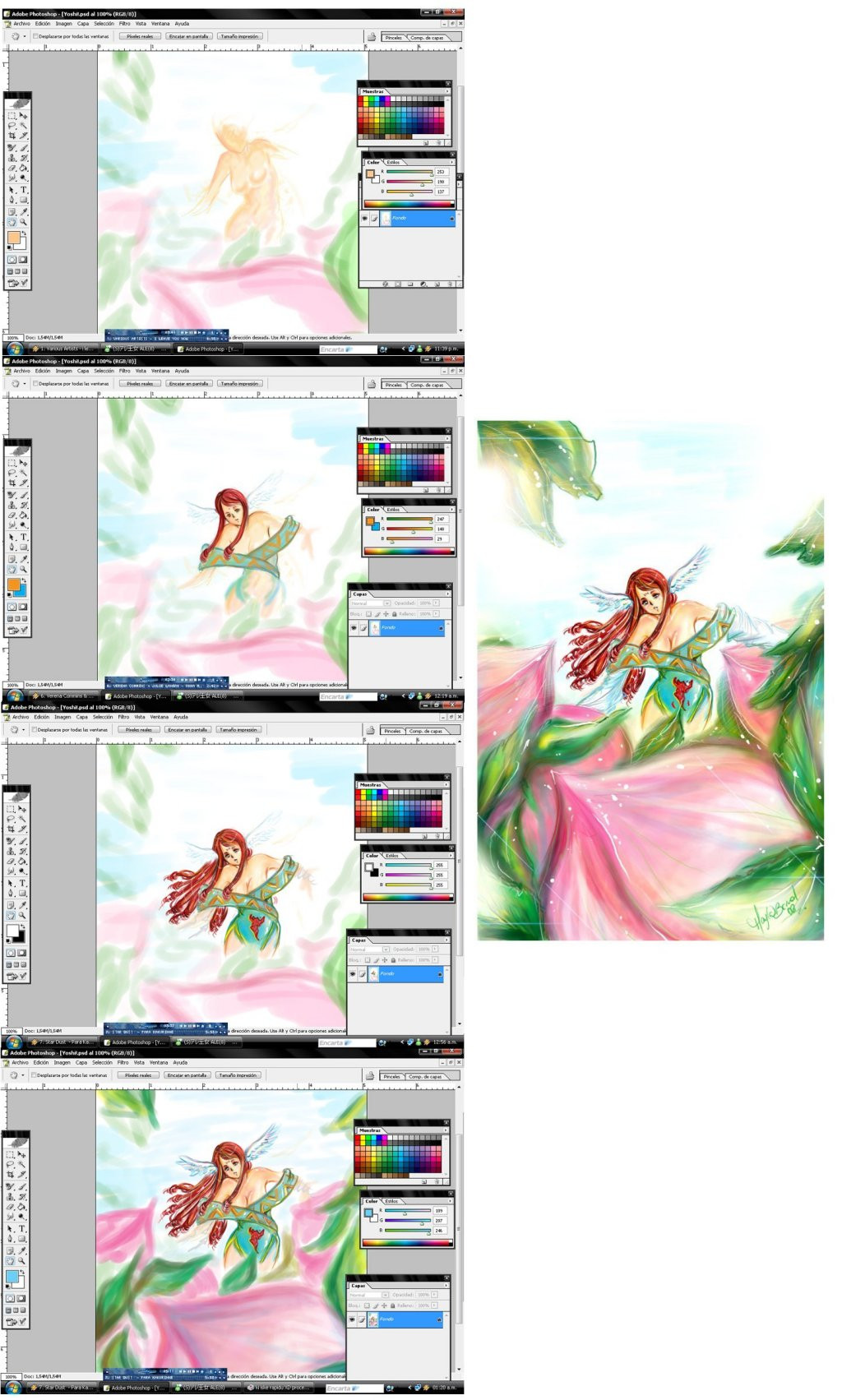Open the file browser icon, 11:39 p.m. options bar
This screenshot has height=1400, width=842.
click(371, 37)
